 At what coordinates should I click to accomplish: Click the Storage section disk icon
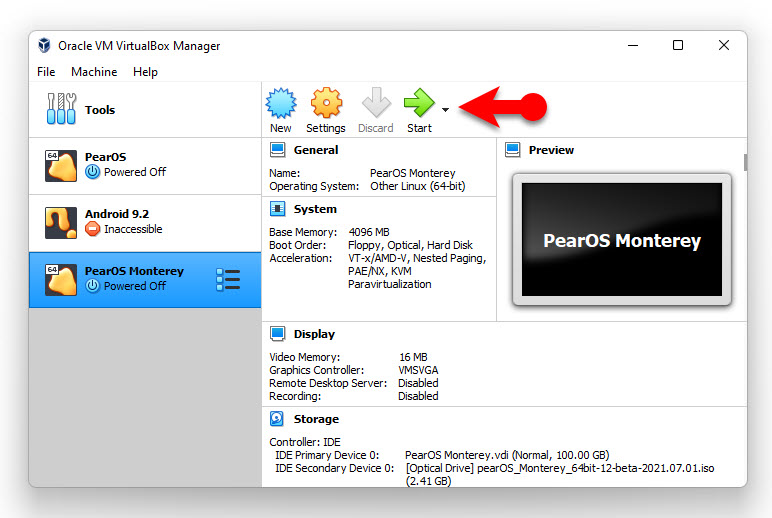(277, 419)
